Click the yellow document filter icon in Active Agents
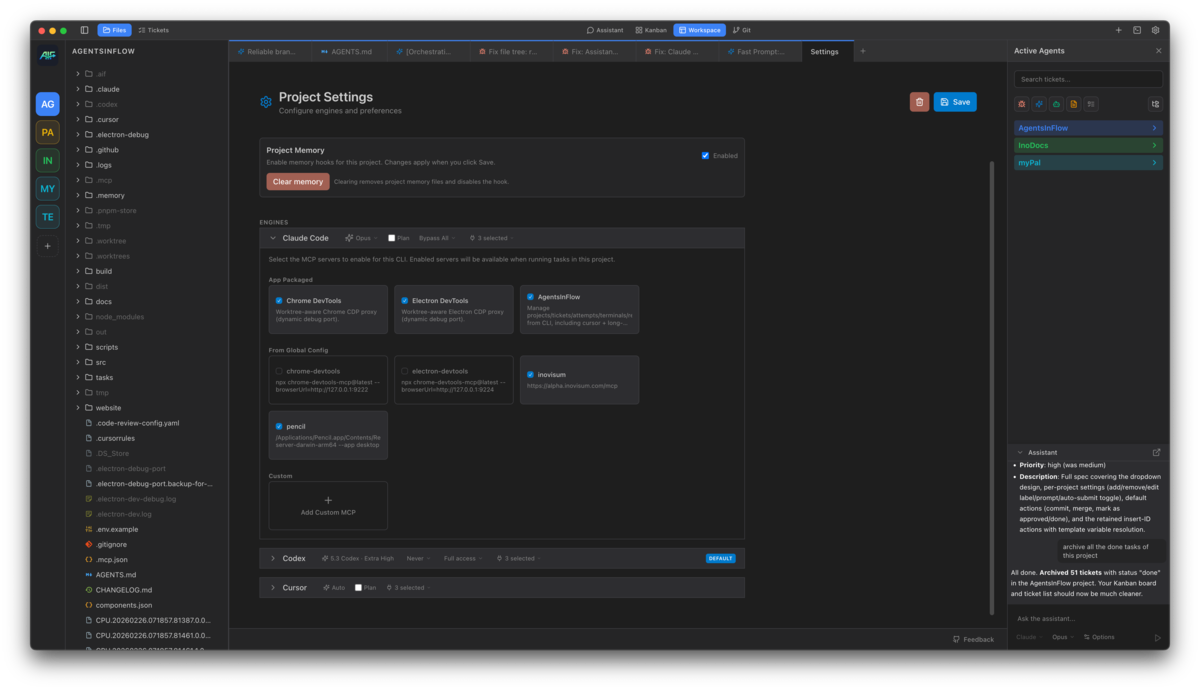 pos(1075,103)
